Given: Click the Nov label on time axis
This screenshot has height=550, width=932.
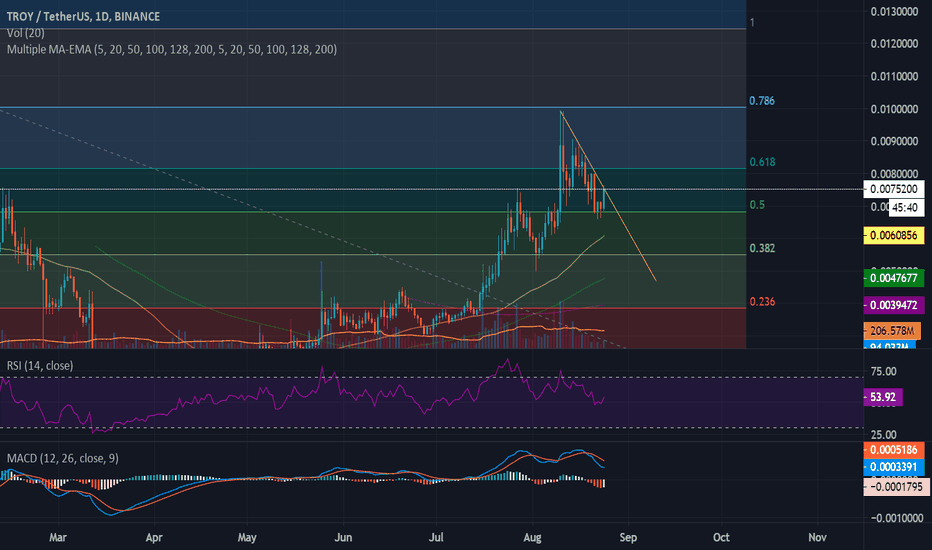Looking at the screenshot, I should coord(817,538).
